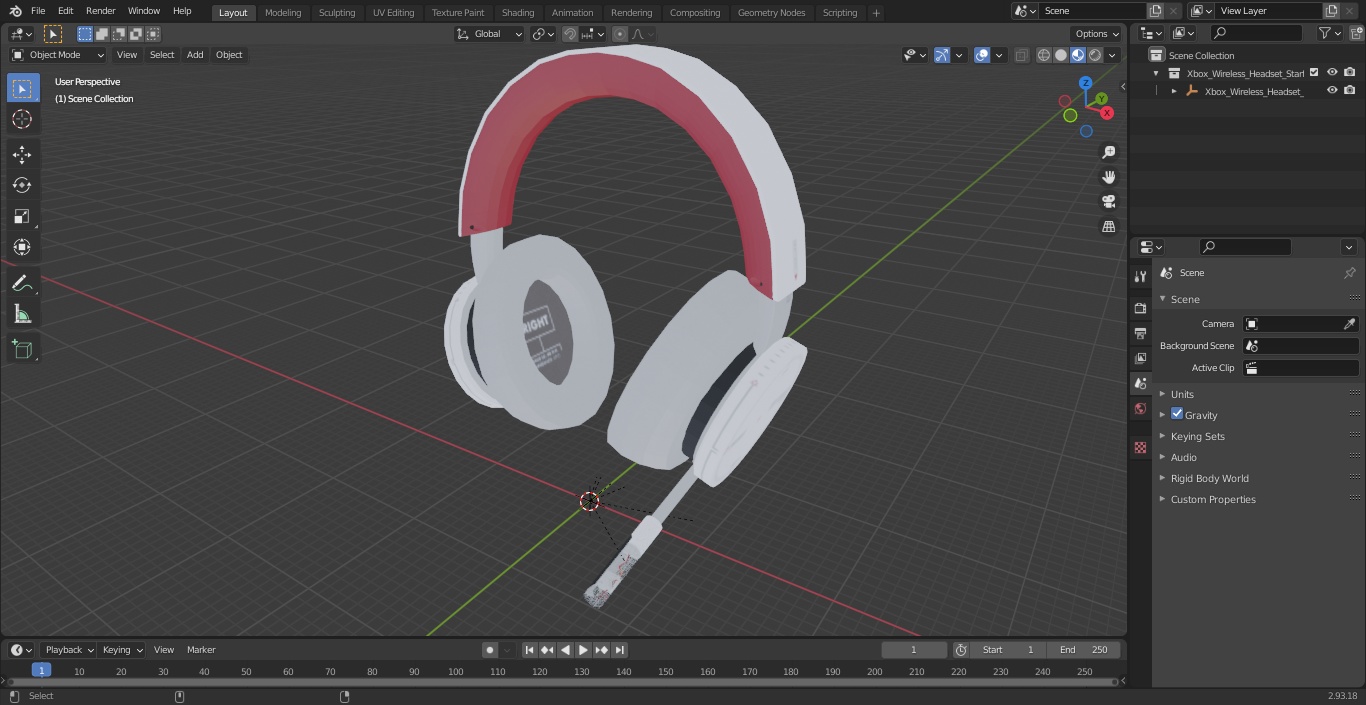
Task: Click new scene icon beside Scene field
Action: tap(1155, 11)
